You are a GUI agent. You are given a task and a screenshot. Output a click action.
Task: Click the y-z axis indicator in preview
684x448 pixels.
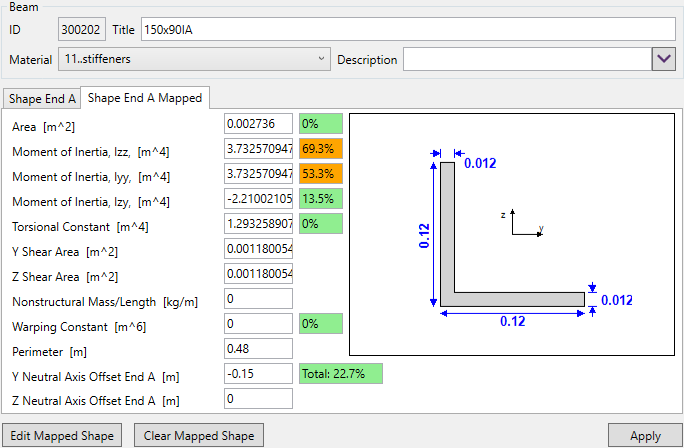point(523,223)
